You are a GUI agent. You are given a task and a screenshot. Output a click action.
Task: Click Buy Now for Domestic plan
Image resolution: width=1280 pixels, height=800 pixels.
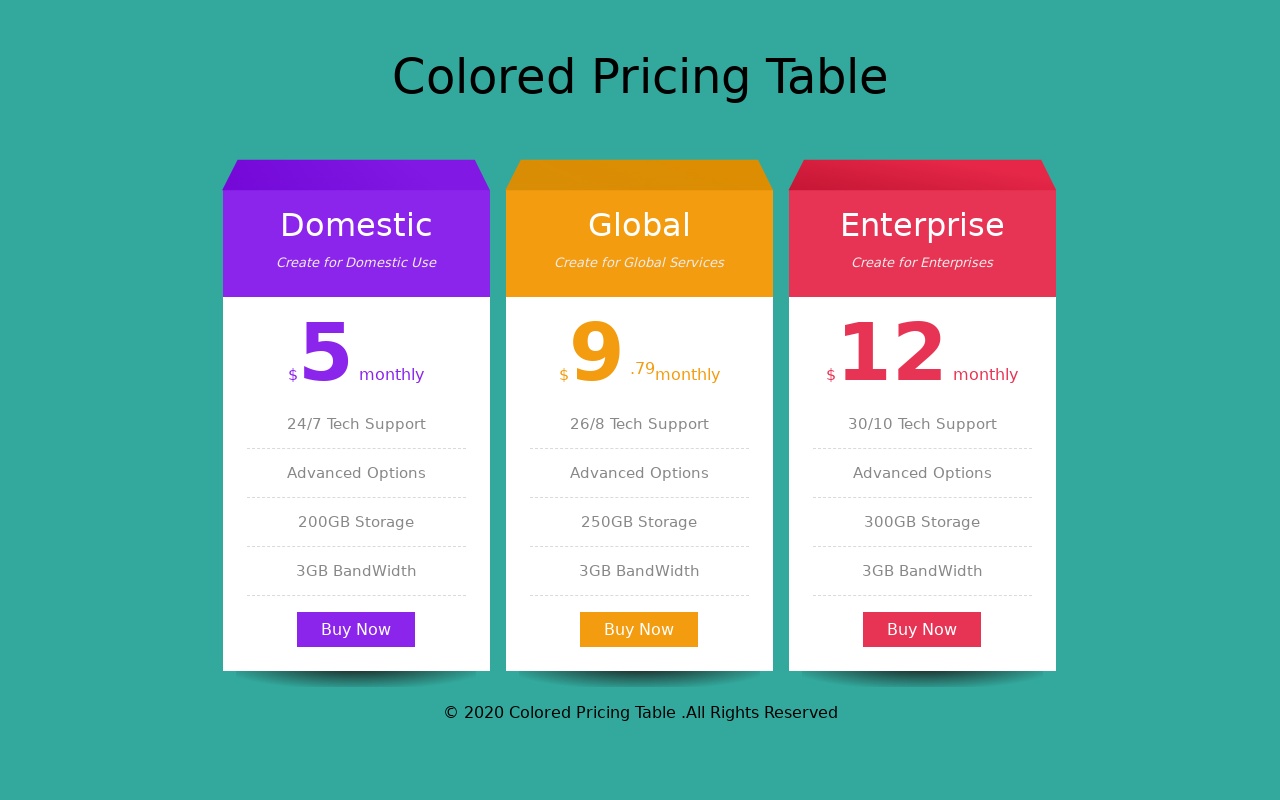[x=356, y=630]
